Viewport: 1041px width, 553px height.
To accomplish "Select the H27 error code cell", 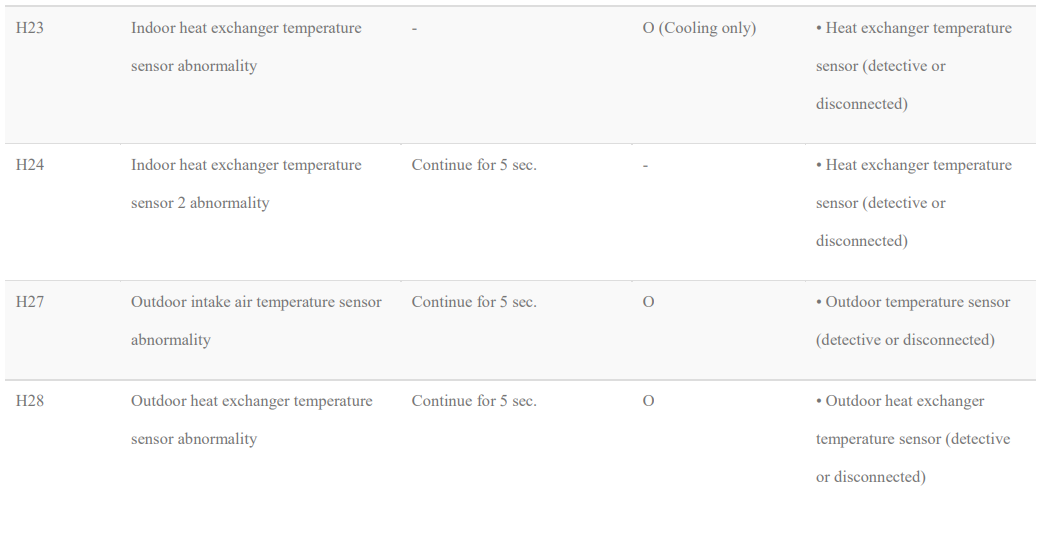I will pos(30,302).
